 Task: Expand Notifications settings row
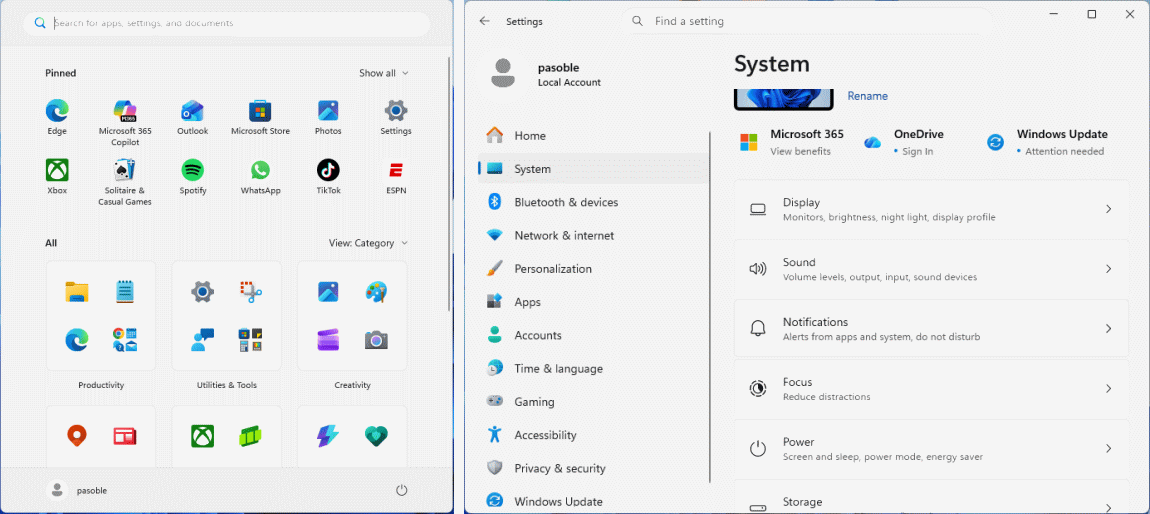pyautogui.click(x=931, y=328)
